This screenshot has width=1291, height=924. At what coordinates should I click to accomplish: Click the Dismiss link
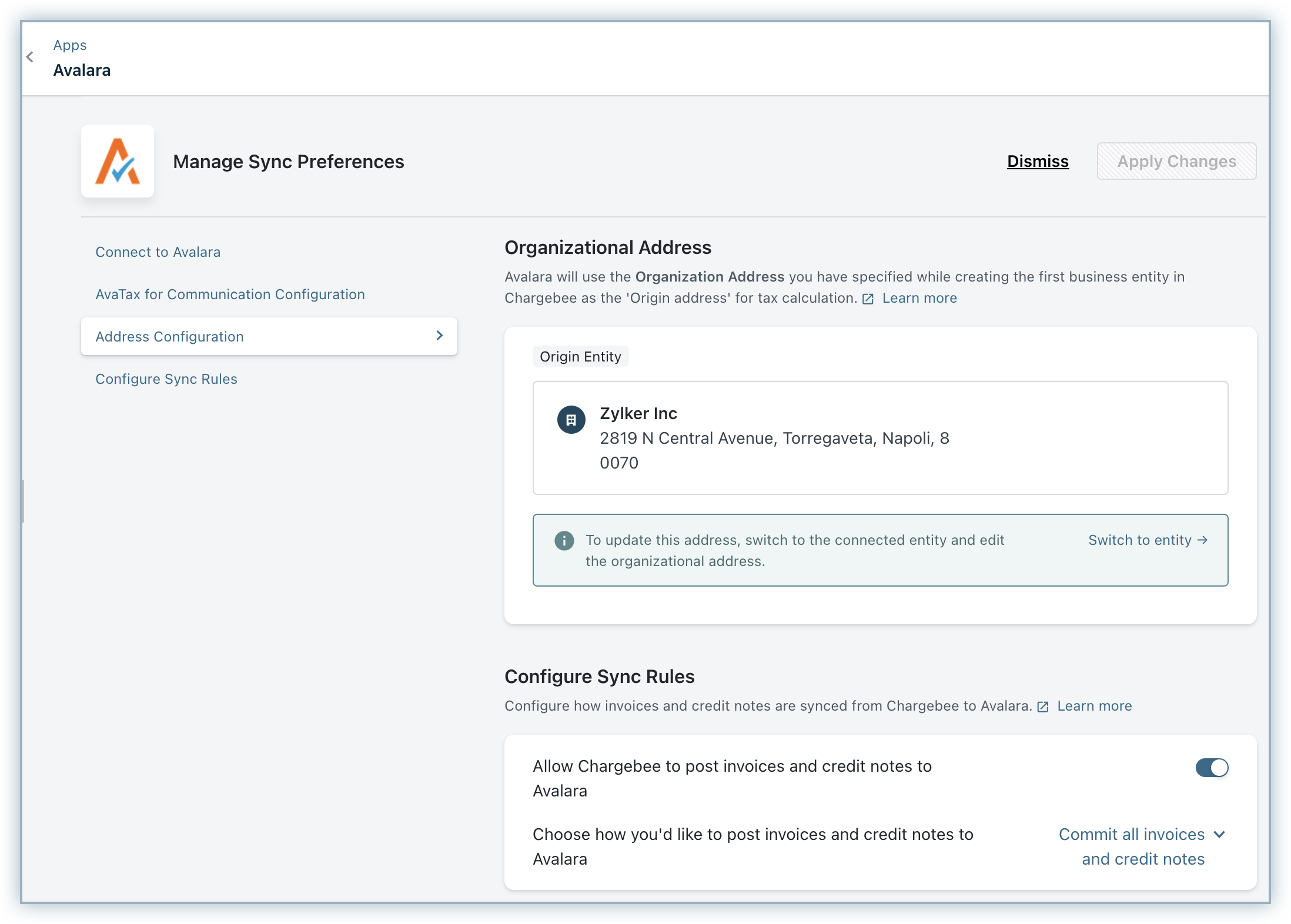click(x=1038, y=161)
